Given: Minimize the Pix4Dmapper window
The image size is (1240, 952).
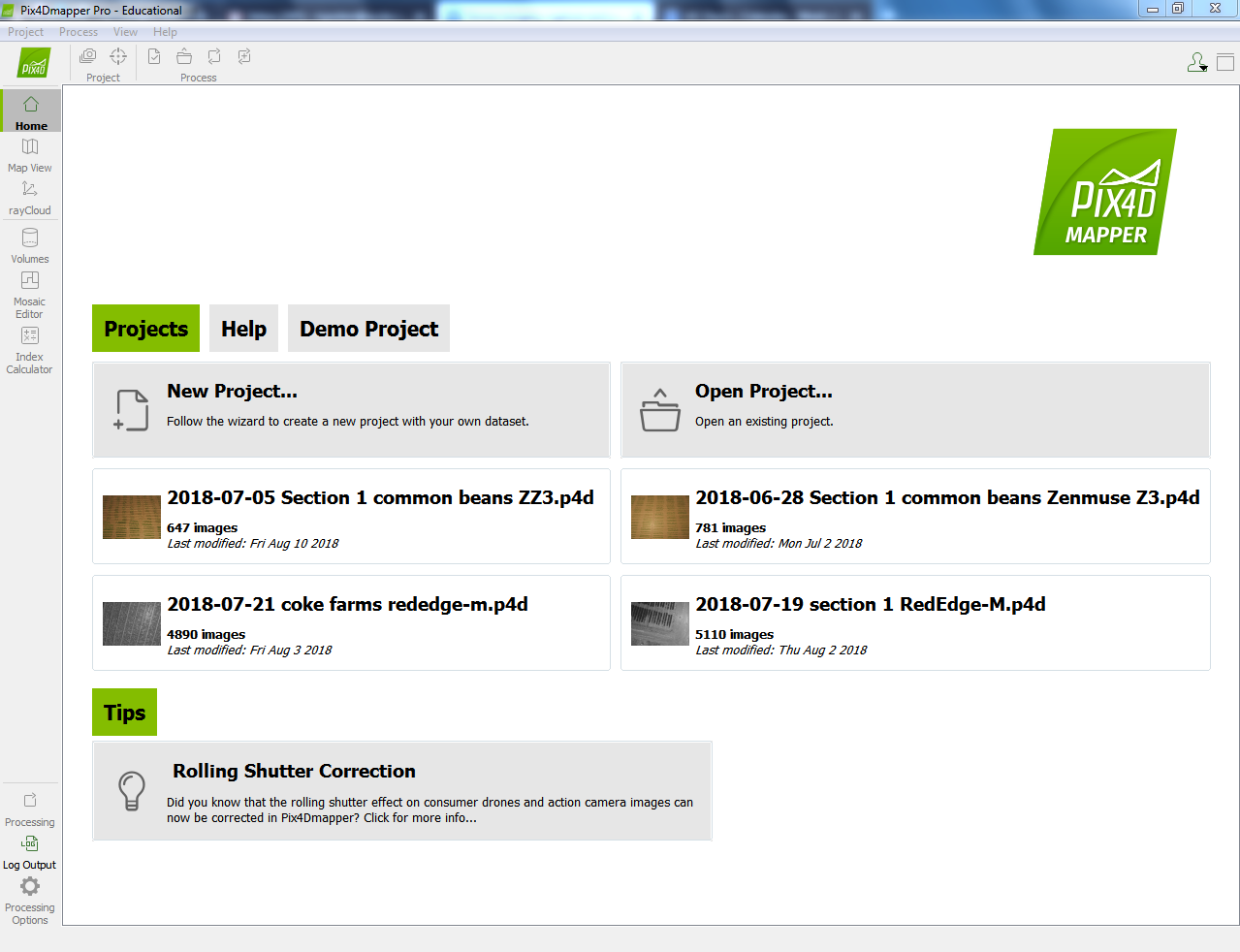Looking at the screenshot, I should (x=1152, y=9).
